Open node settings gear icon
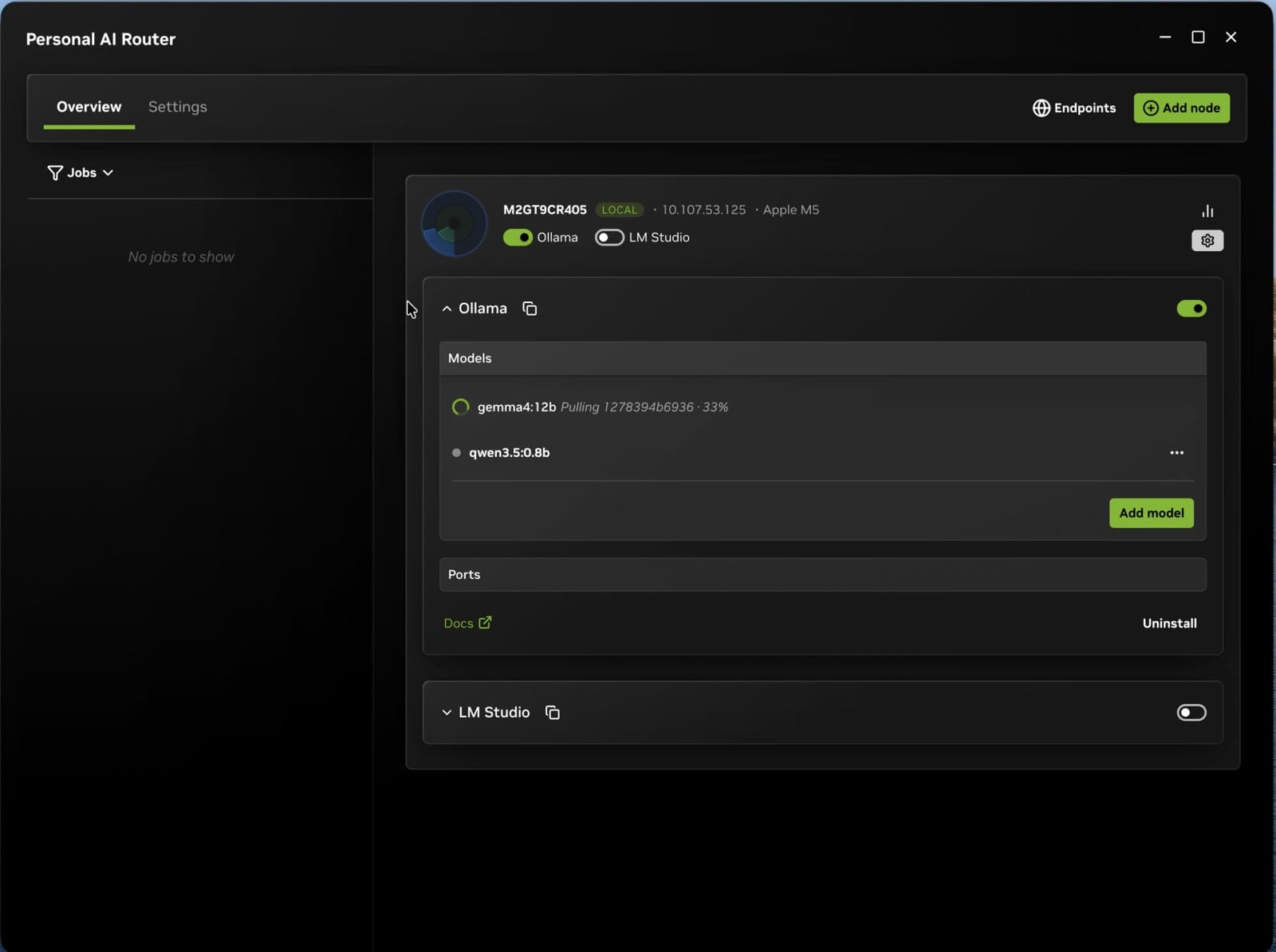The height and width of the screenshot is (952, 1276). (1207, 241)
